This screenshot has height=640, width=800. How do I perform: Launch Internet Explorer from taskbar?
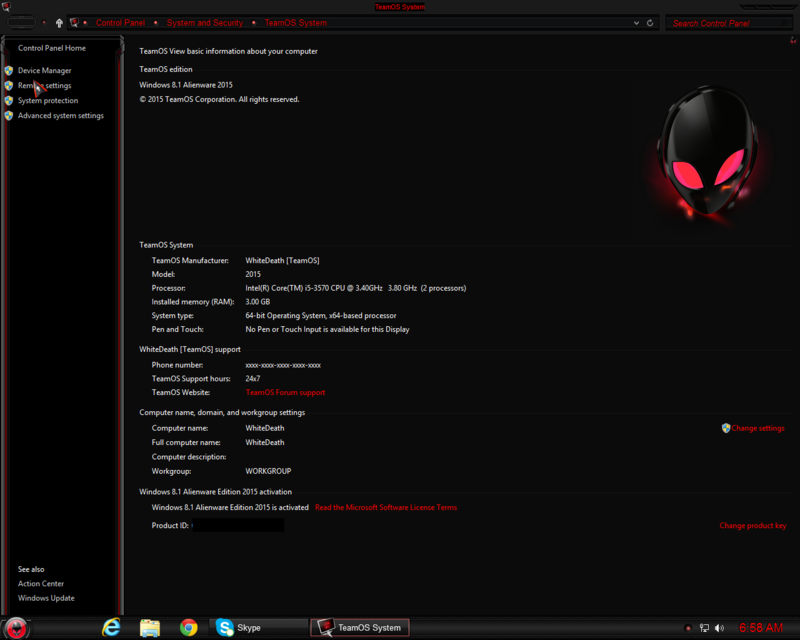click(x=111, y=628)
